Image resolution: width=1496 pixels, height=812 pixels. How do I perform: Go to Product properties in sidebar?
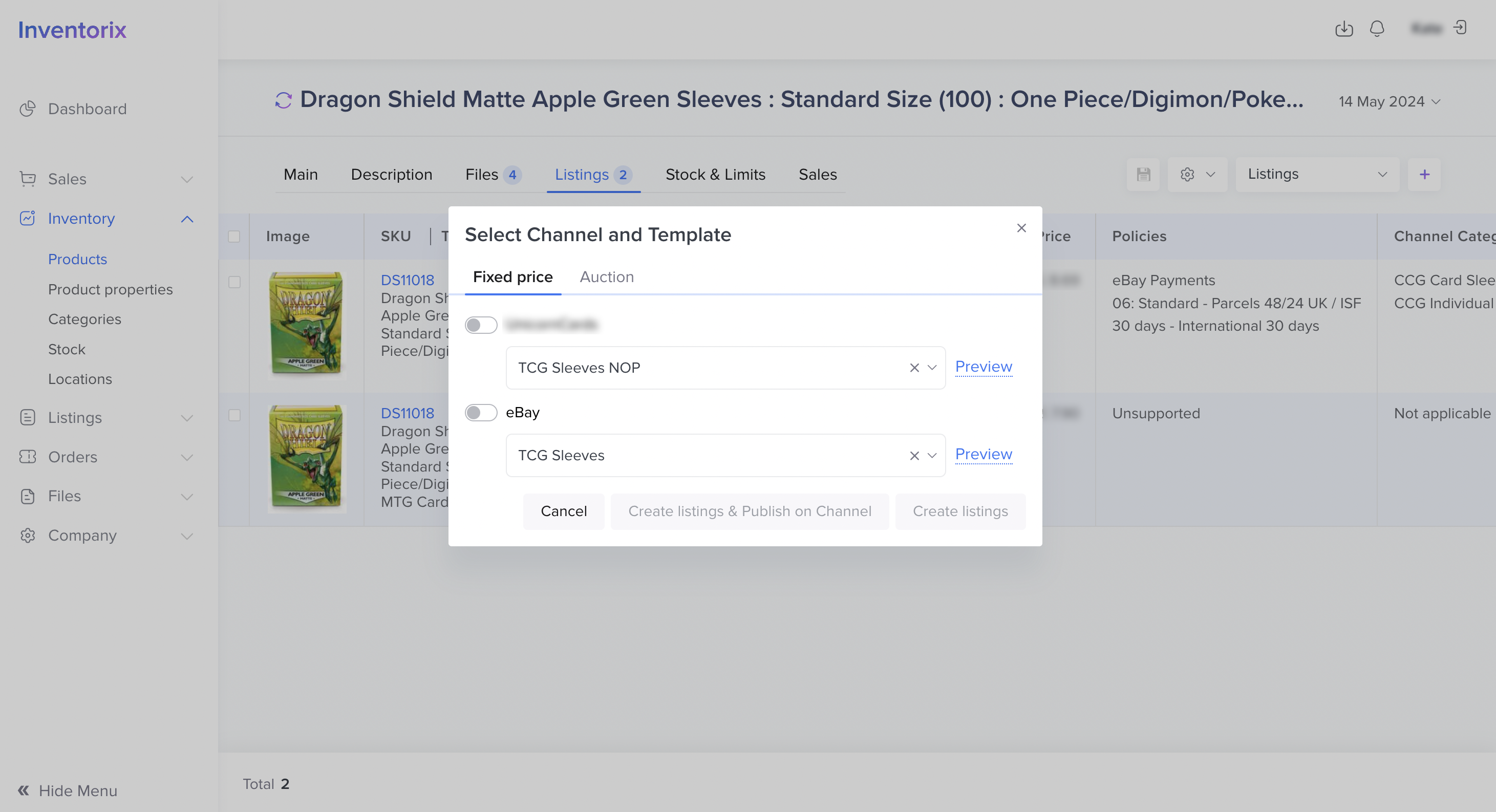pyautogui.click(x=111, y=289)
